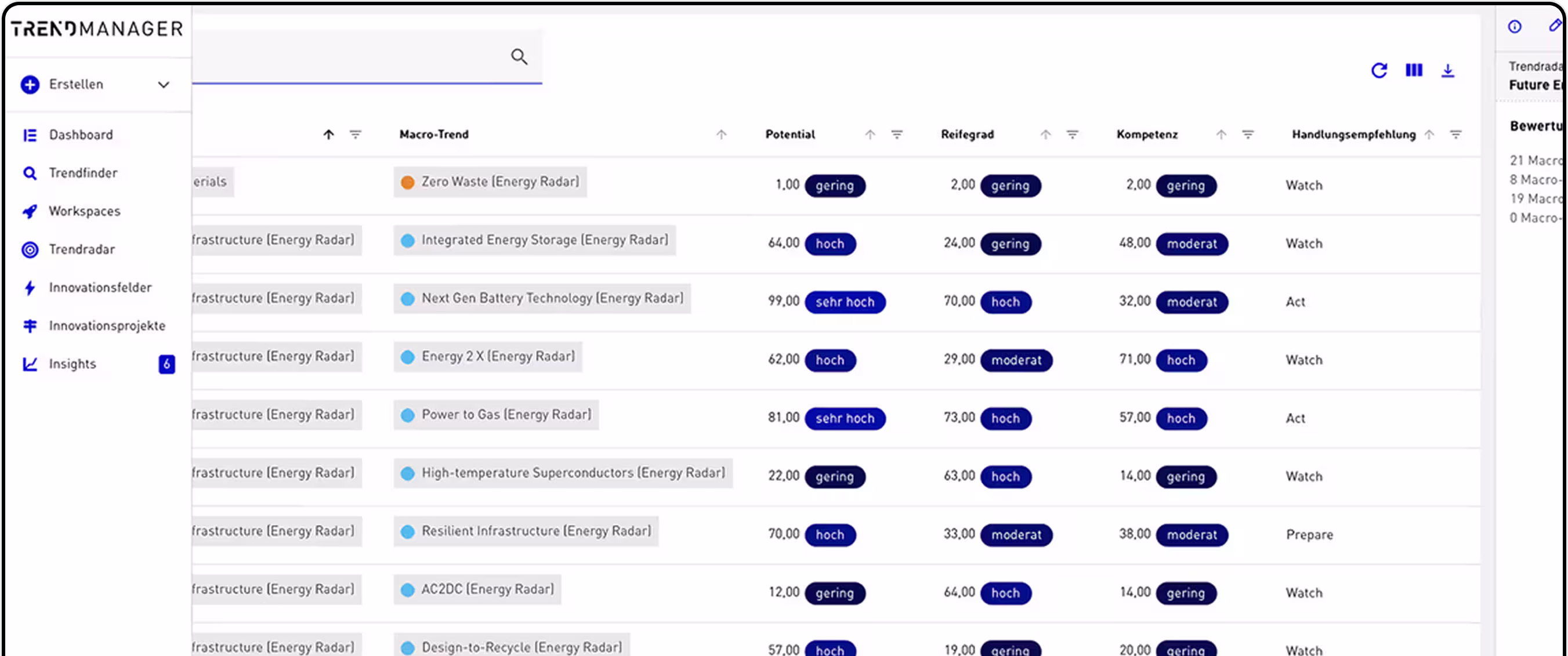Sort by Reifegrad column arrow

[x=1045, y=135]
